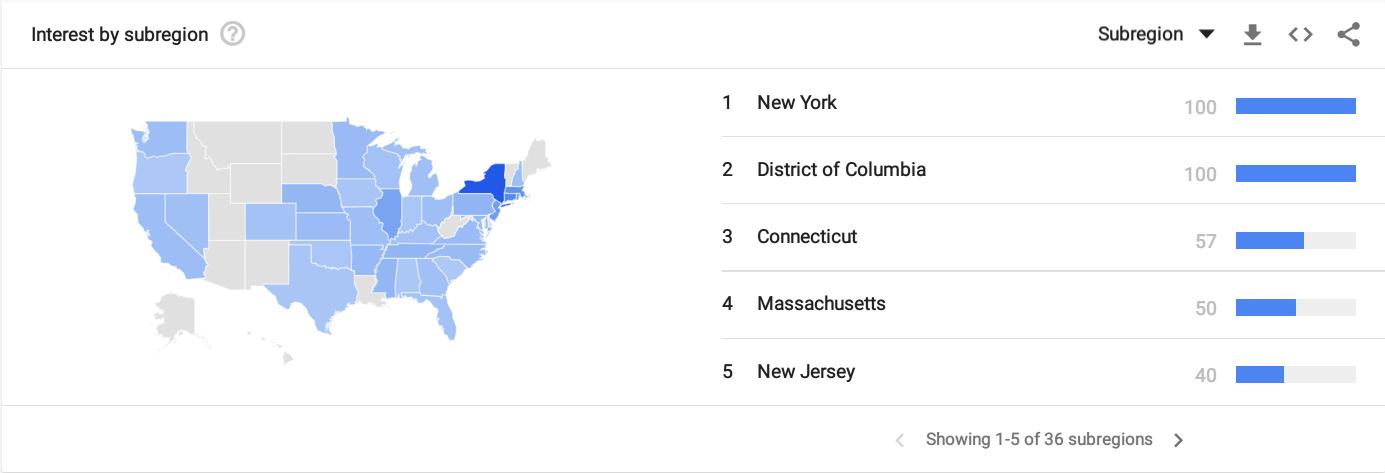Click the New York interest bar

[1295, 106]
